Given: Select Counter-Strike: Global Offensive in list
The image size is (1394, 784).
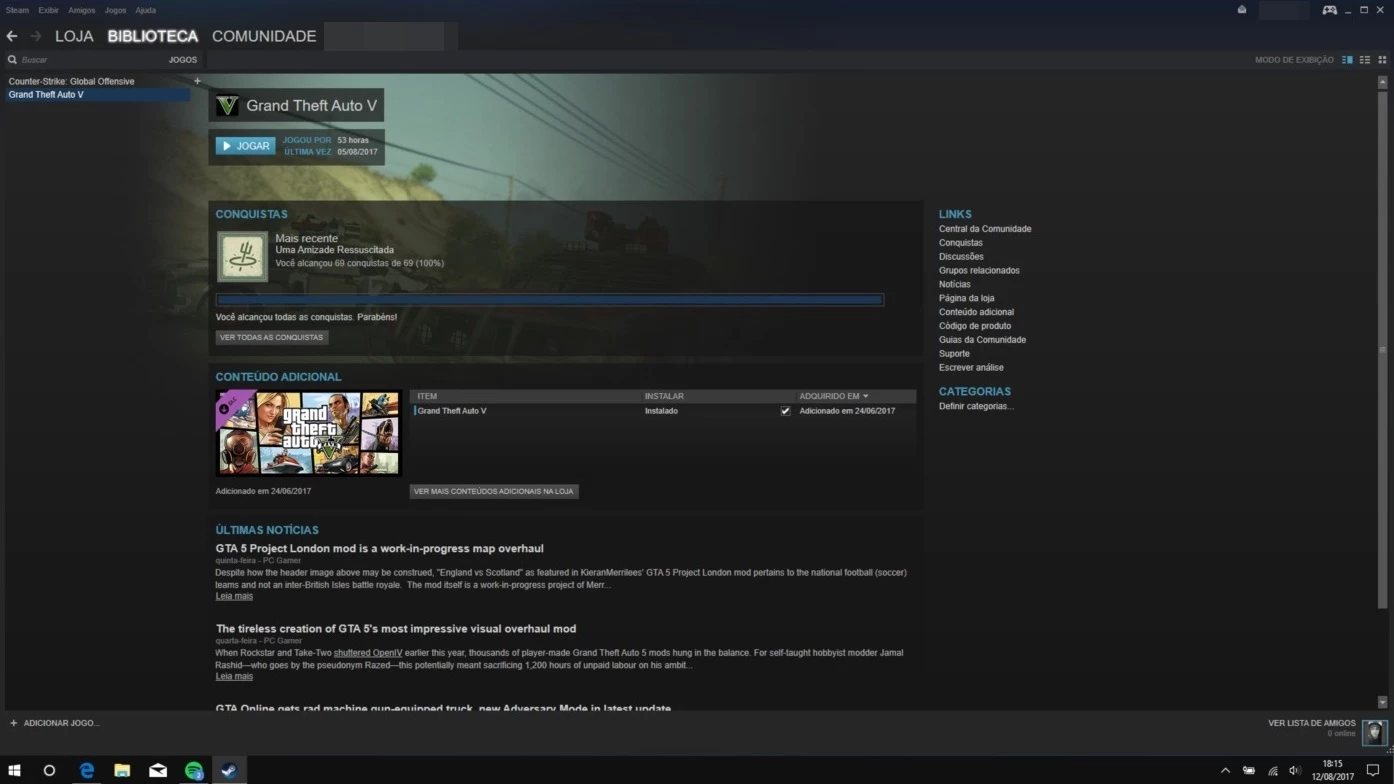Looking at the screenshot, I should pos(71,81).
